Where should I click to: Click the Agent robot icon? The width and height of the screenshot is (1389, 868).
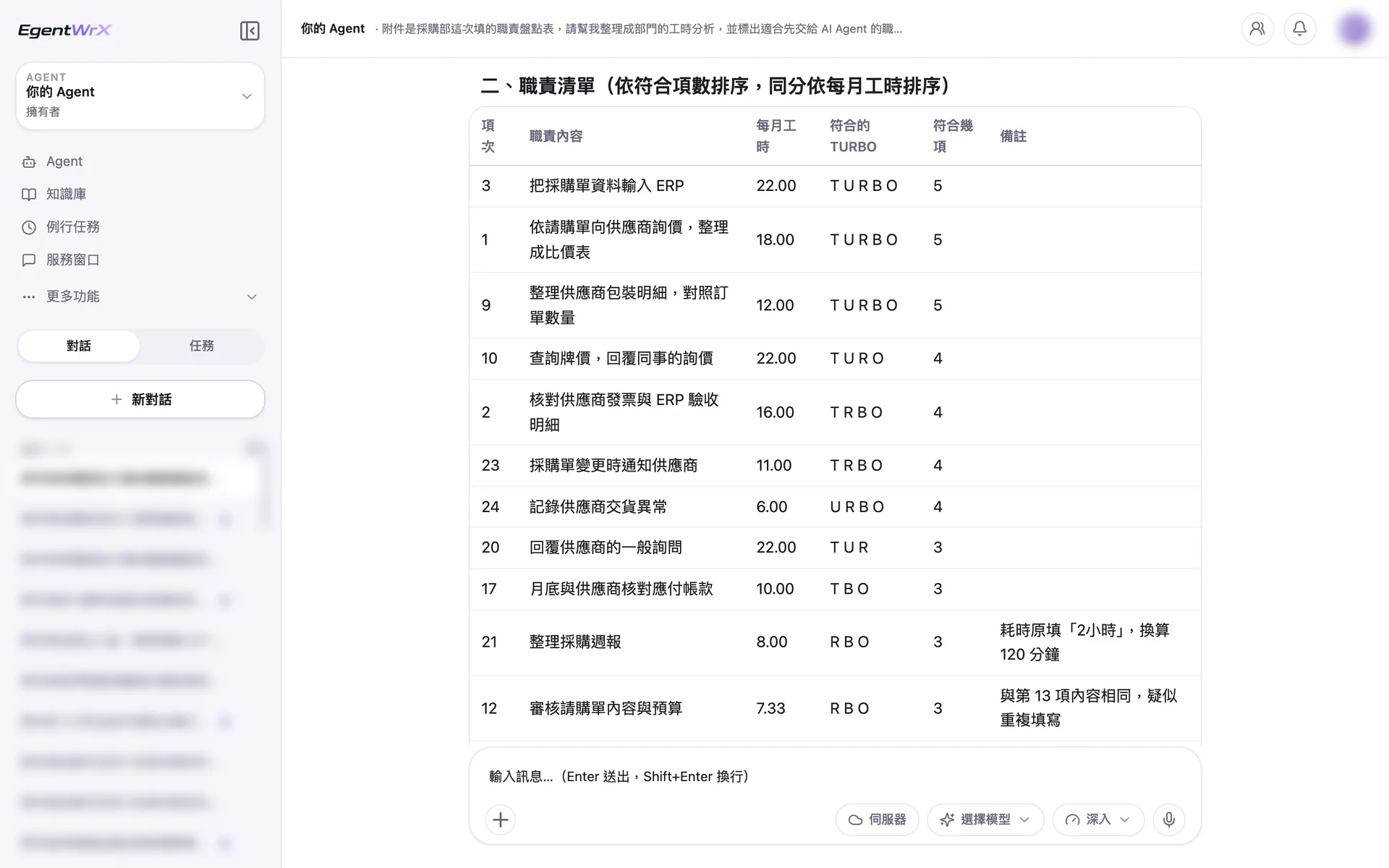pos(29,162)
